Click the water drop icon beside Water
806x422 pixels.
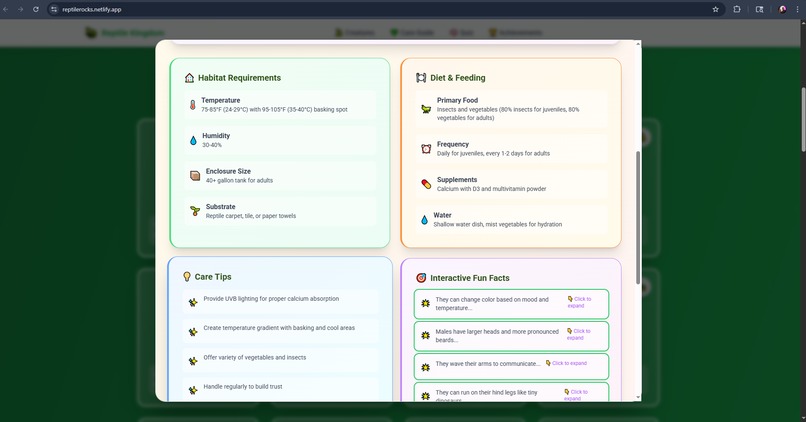tap(424, 219)
